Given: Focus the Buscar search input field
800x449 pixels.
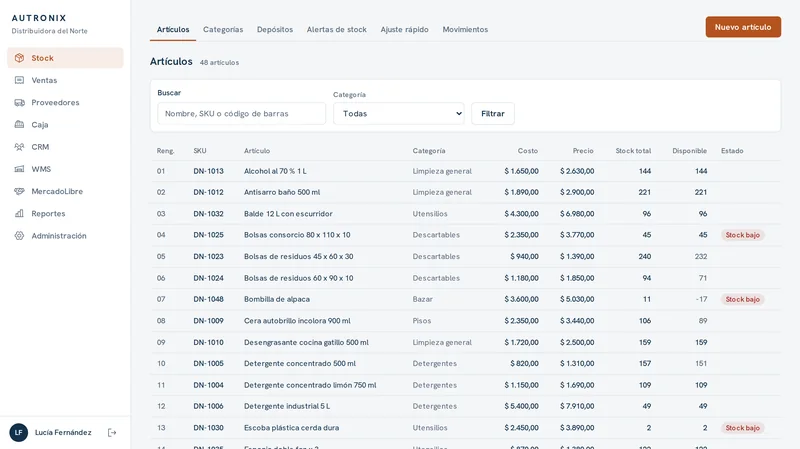Looking at the screenshot, I should point(241,113).
